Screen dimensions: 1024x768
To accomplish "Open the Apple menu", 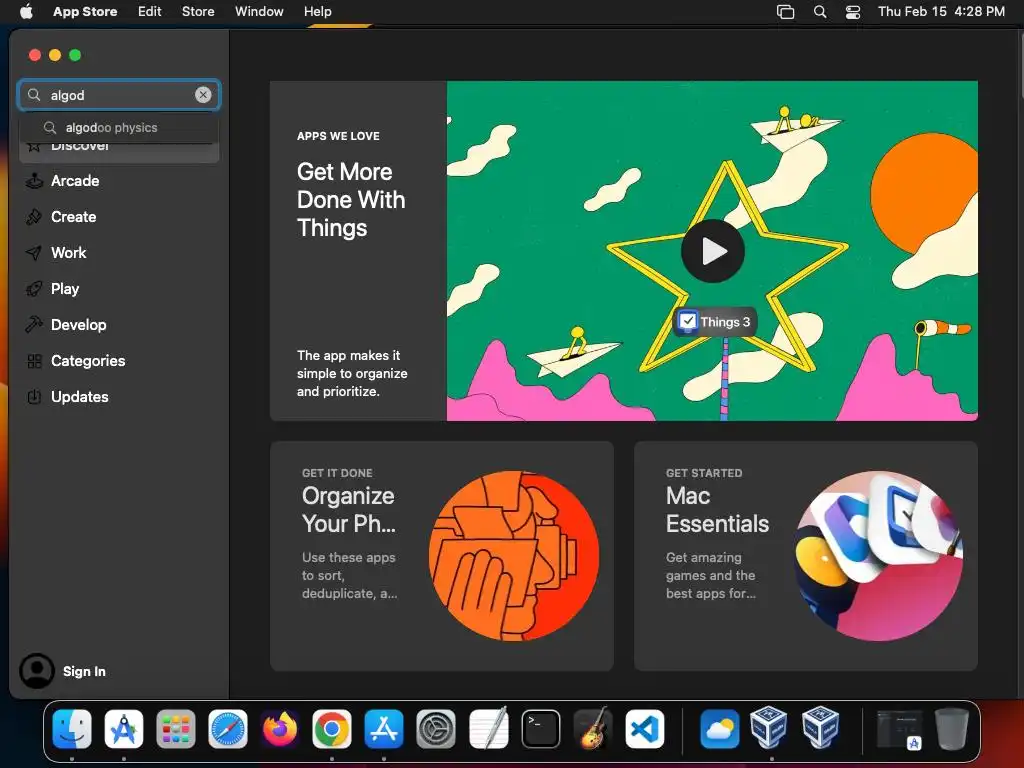I will pyautogui.click(x=26, y=11).
